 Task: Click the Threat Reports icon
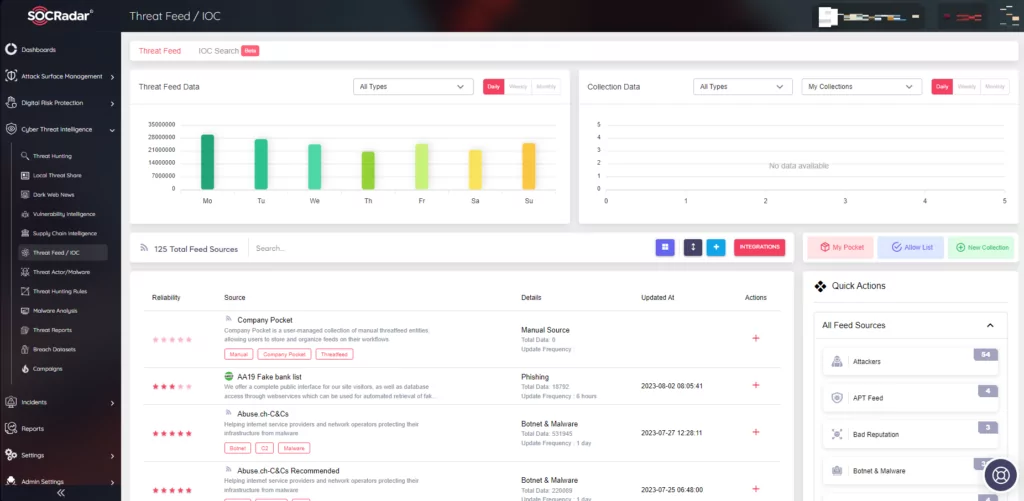pos(25,330)
